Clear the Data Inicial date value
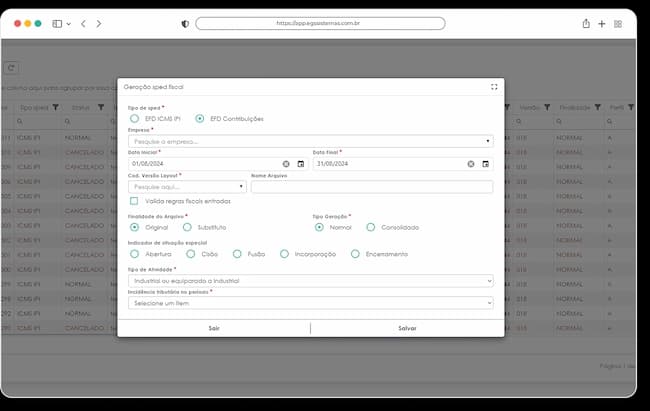Screen dimensions: 650x411 (x=286, y=164)
